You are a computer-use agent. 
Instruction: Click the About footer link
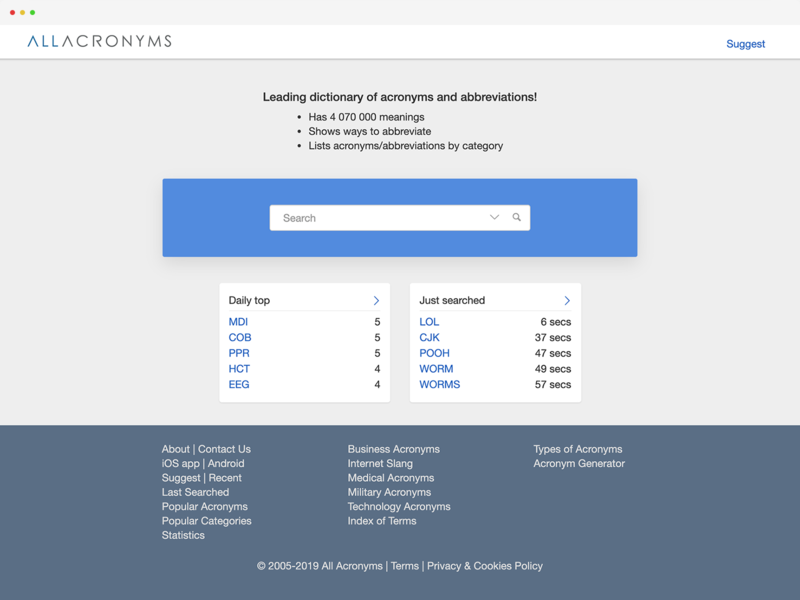176,449
